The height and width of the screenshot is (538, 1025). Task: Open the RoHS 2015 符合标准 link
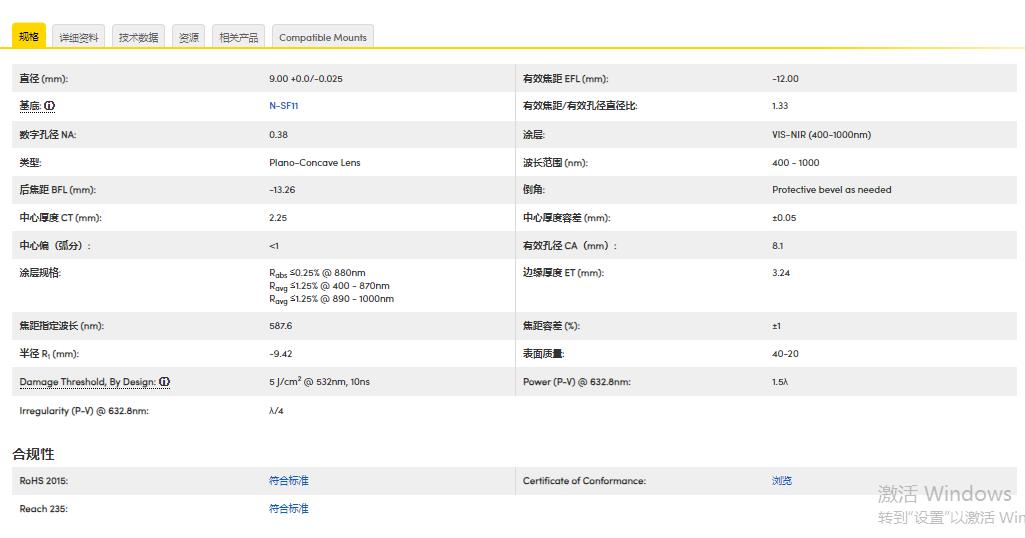coord(289,480)
